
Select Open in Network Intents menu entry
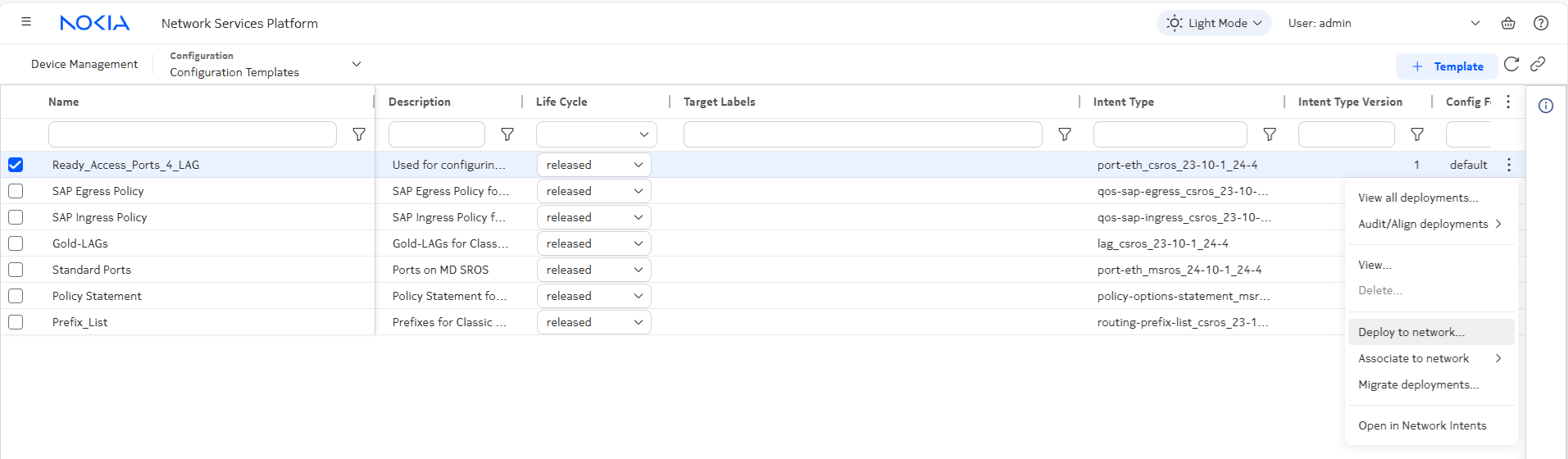click(1421, 425)
